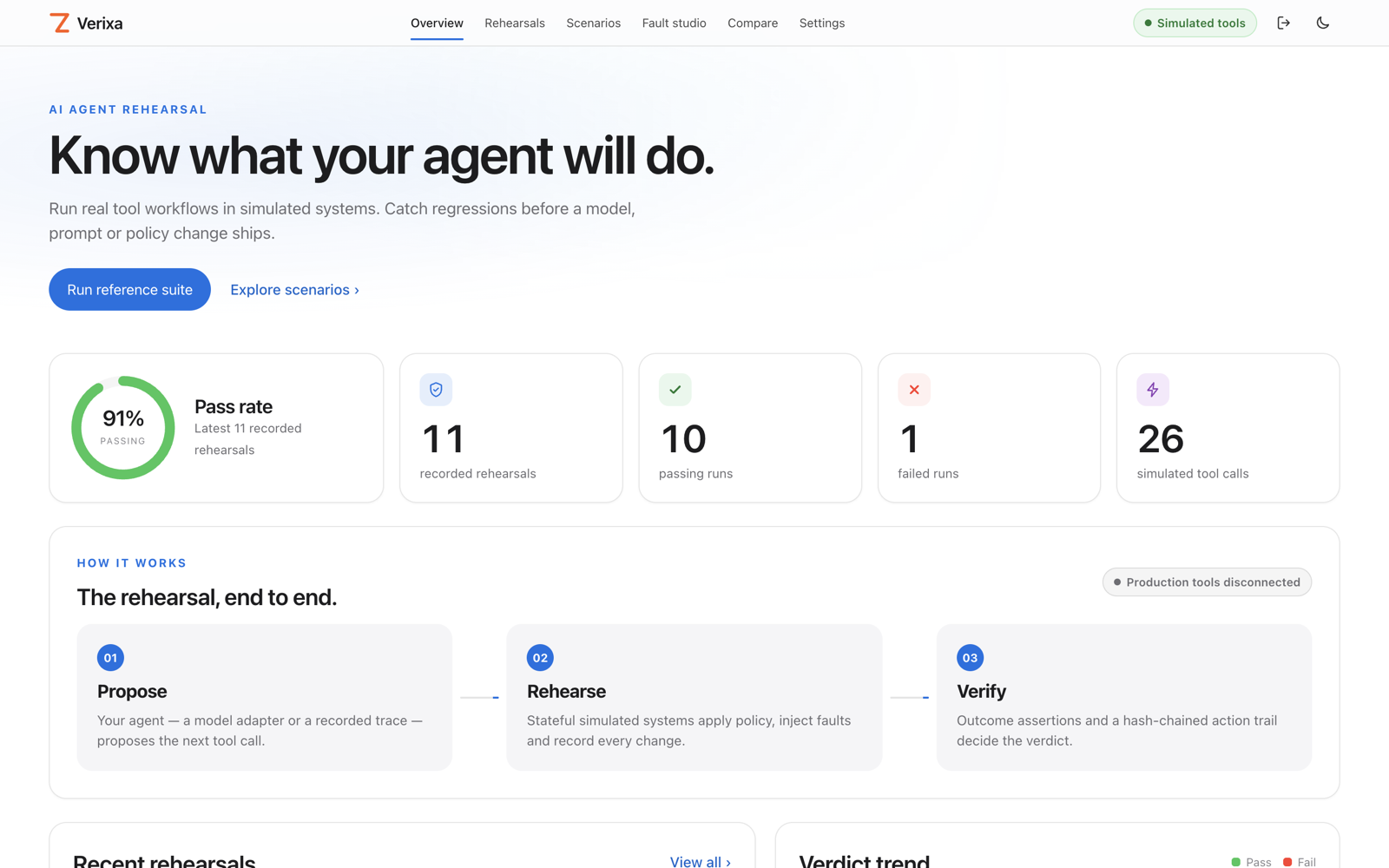The height and width of the screenshot is (868, 1389).
Task: Click the Fail legend in Verdict trend
Action: tap(1300, 862)
